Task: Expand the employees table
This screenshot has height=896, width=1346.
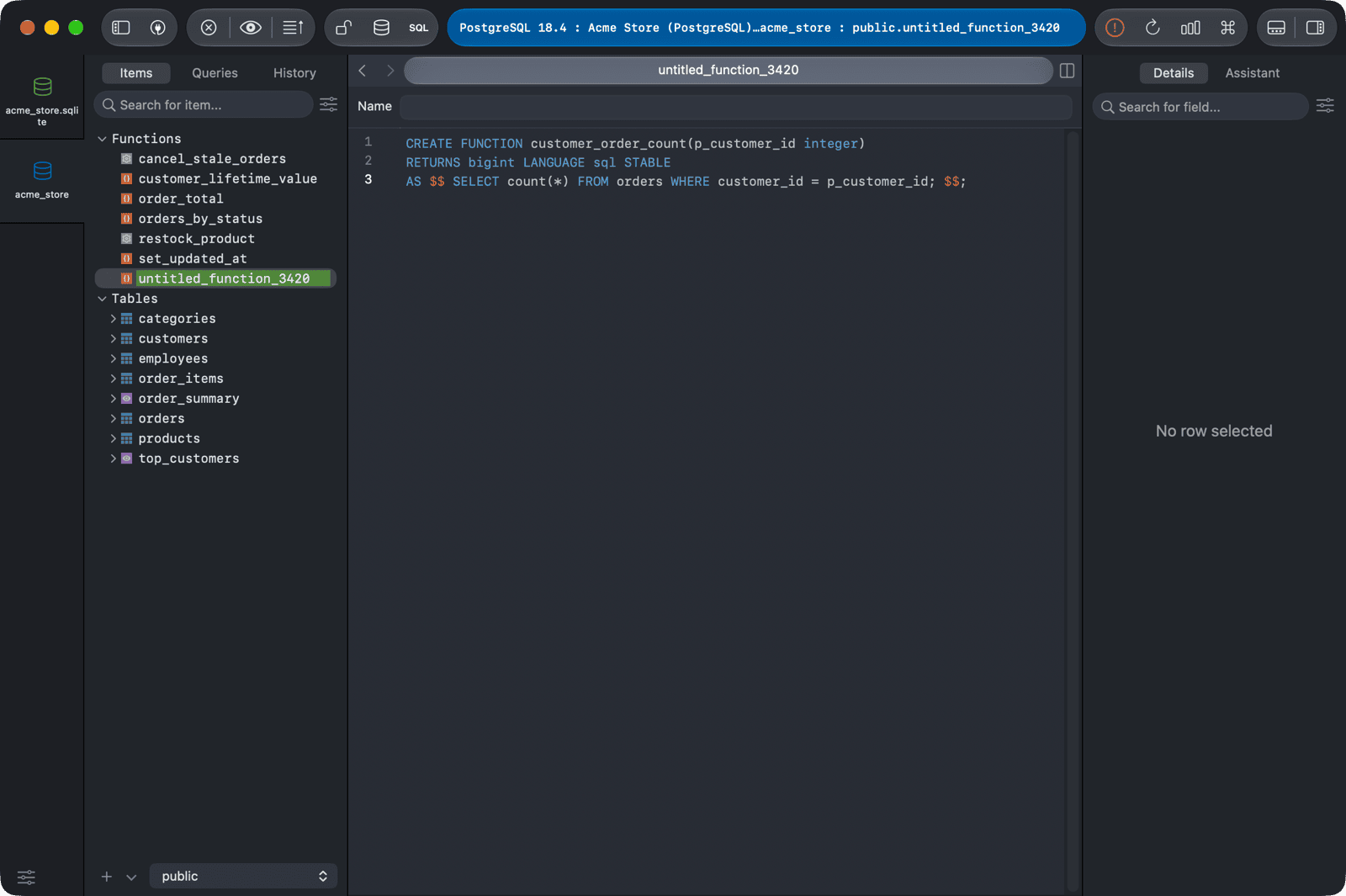Action: click(113, 359)
